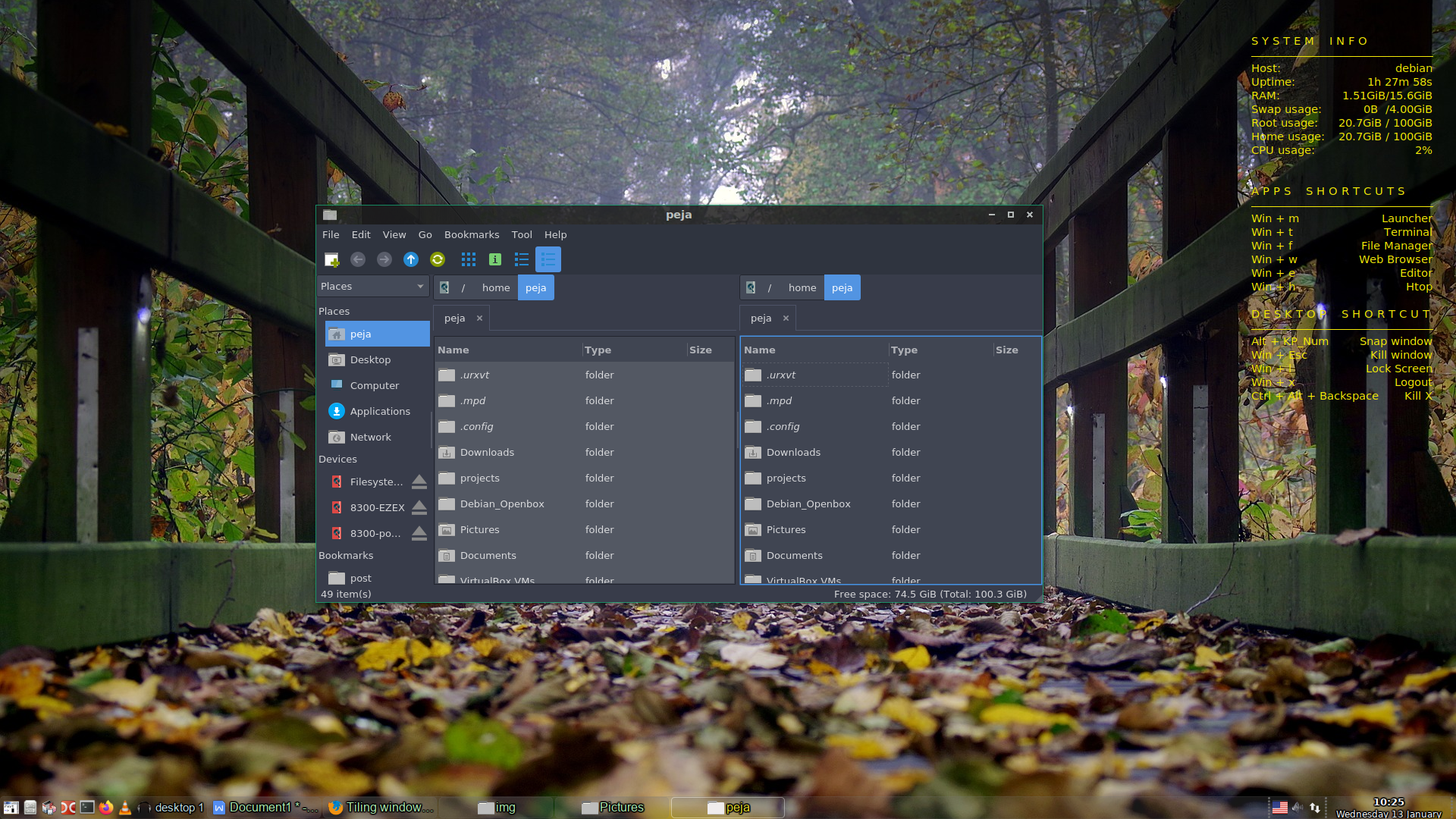Open the Help menu

click(x=555, y=234)
